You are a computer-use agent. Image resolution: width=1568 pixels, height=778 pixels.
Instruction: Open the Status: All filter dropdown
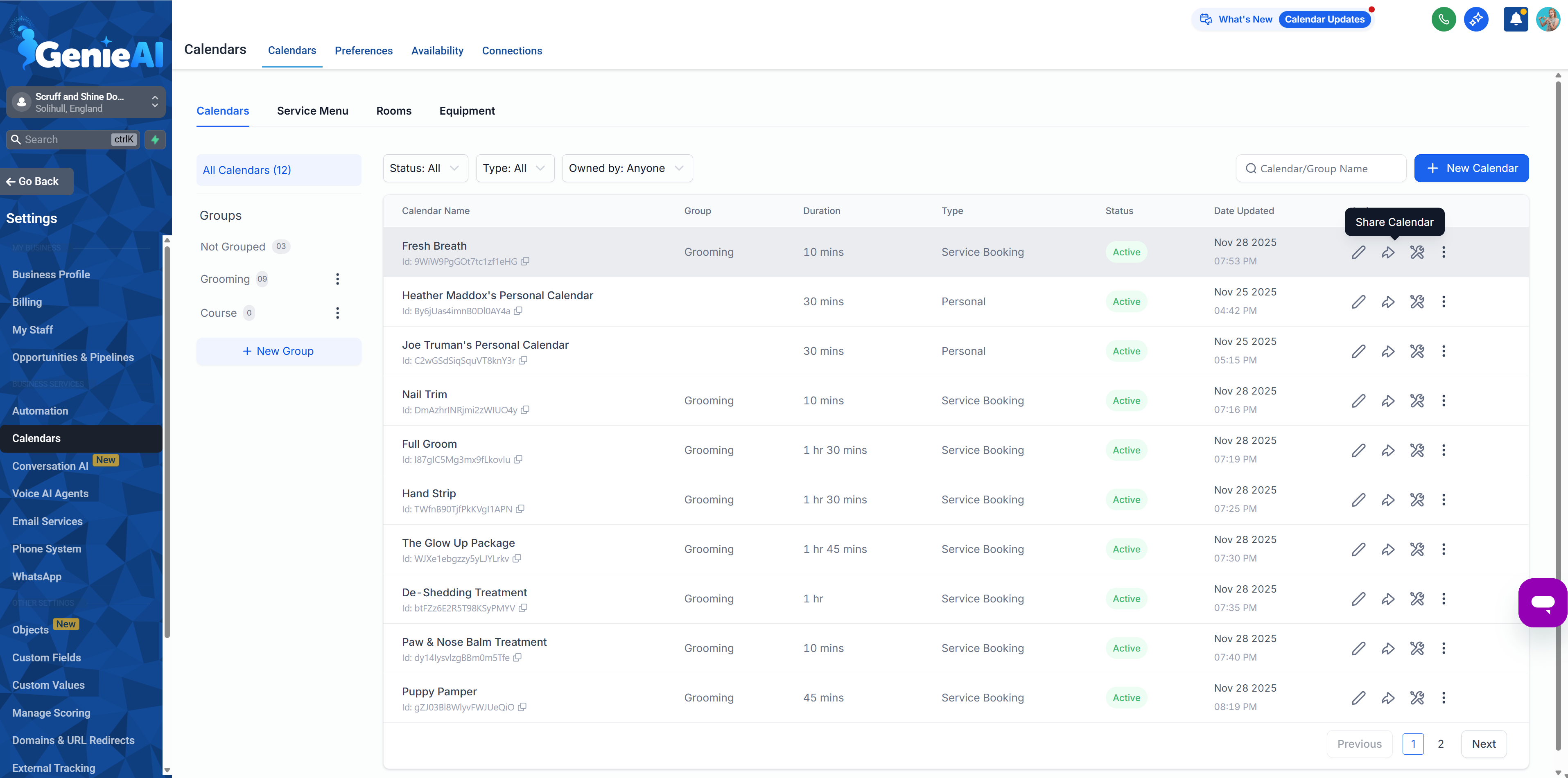pyautogui.click(x=424, y=168)
